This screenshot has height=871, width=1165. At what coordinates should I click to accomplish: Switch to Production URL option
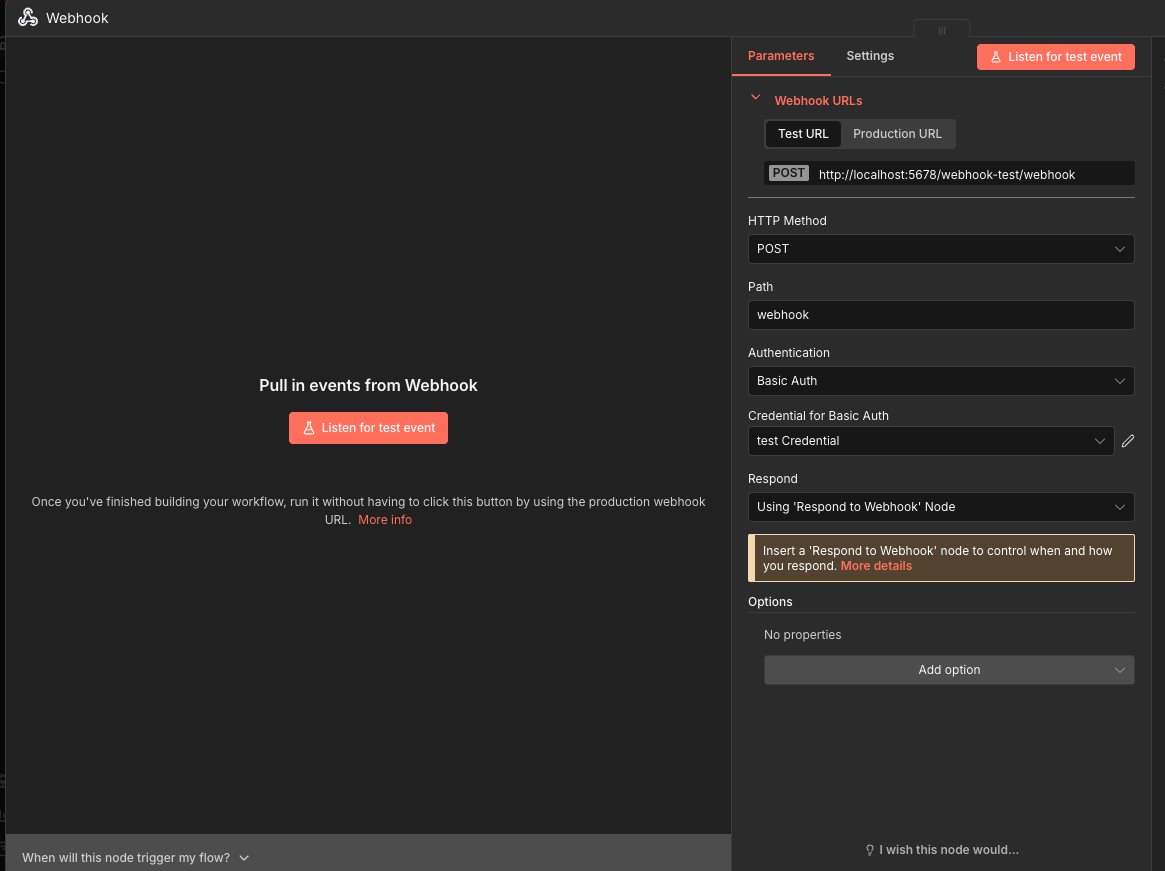tap(897, 134)
